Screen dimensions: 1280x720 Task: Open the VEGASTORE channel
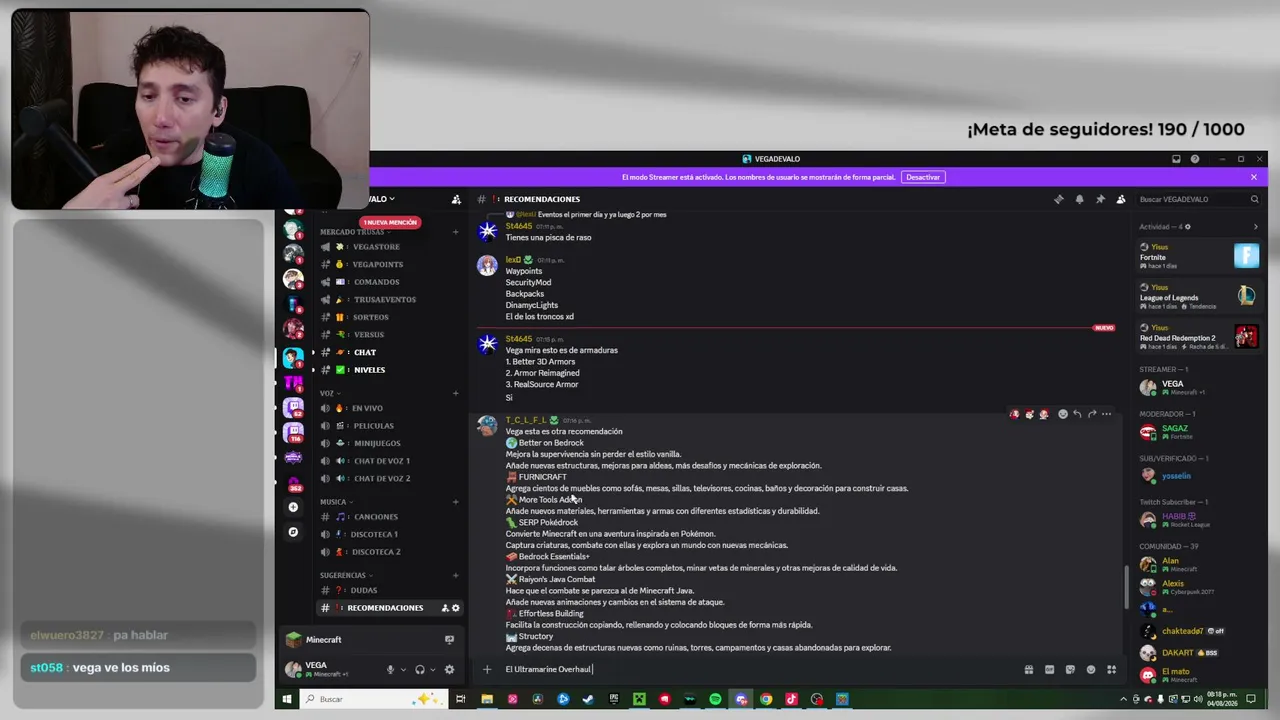pyautogui.click(x=388, y=247)
